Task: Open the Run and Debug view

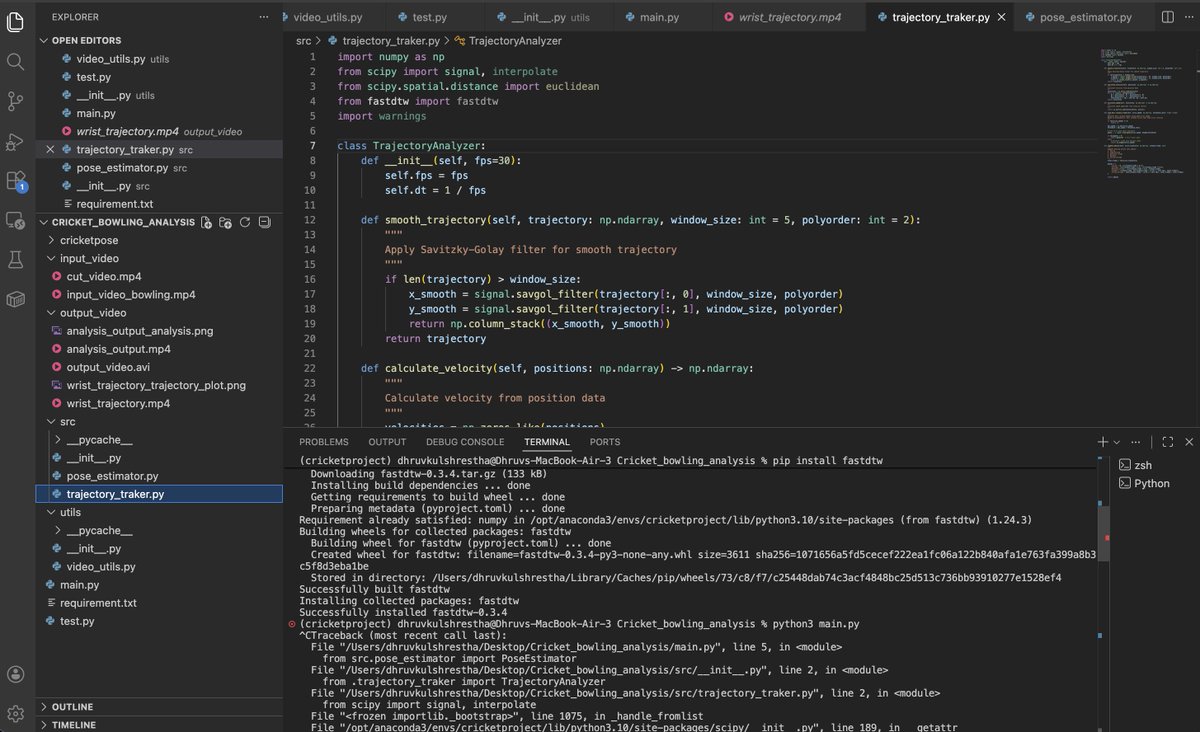Action: point(16,141)
